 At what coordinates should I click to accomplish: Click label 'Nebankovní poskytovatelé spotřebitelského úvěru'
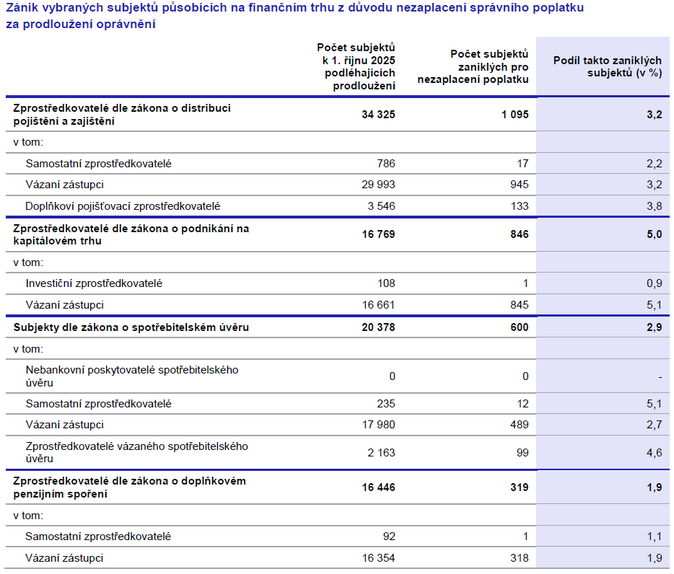(132, 376)
